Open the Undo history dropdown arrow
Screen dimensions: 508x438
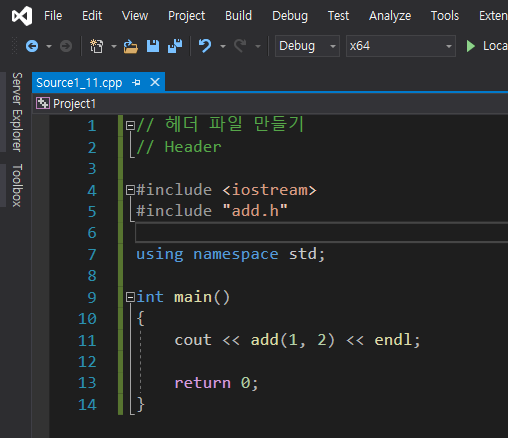point(223,46)
